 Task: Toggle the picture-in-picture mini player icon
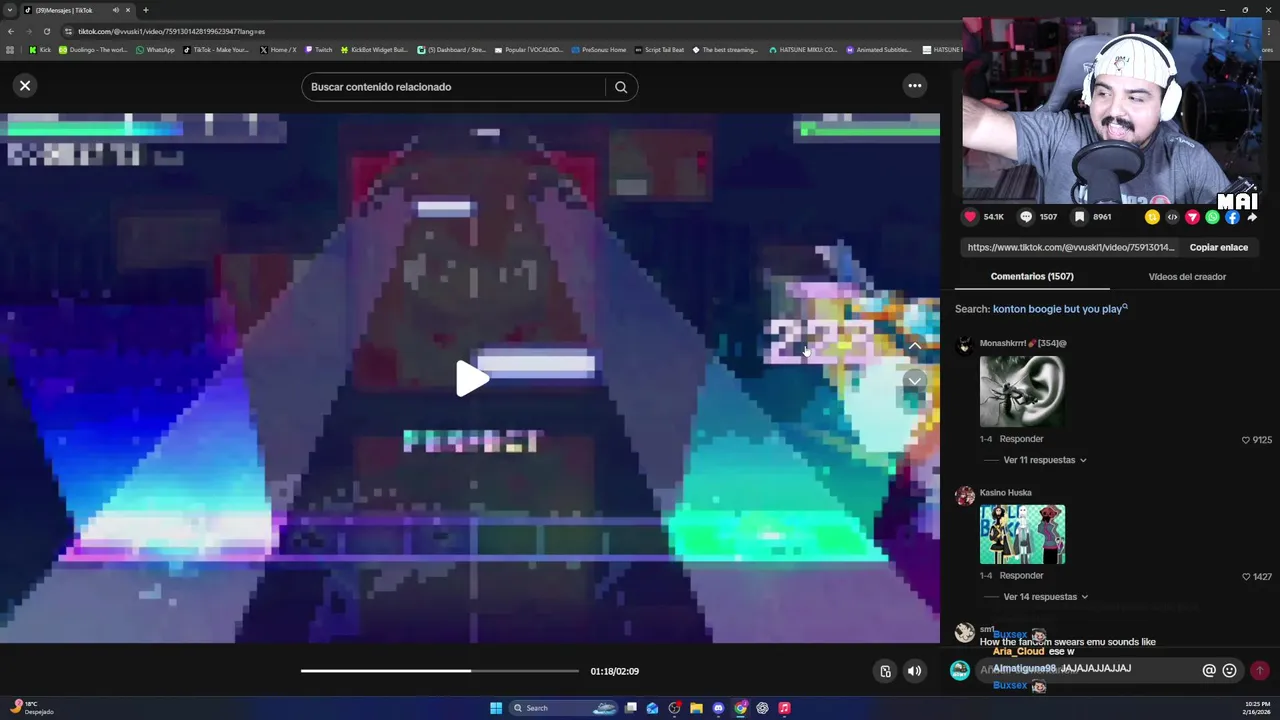point(885,671)
